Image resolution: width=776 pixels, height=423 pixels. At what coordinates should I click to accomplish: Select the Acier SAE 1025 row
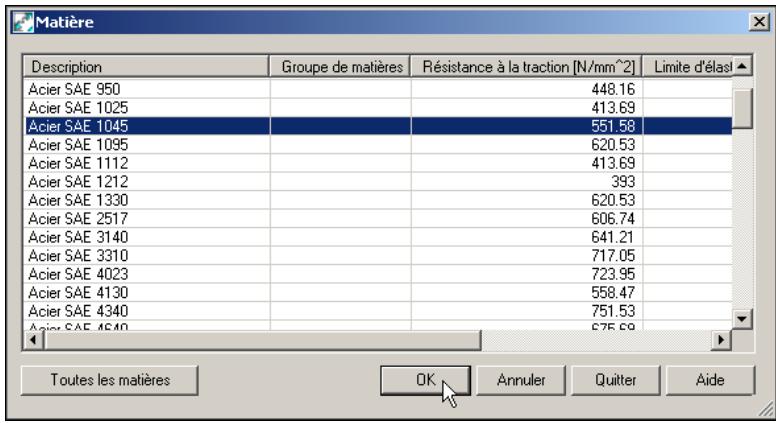[x=378, y=107]
